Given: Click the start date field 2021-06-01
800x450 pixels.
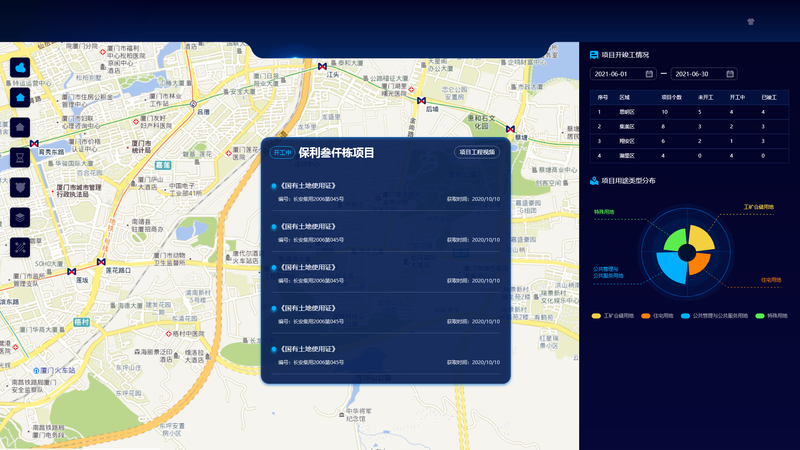Looking at the screenshot, I should click(623, 74).
